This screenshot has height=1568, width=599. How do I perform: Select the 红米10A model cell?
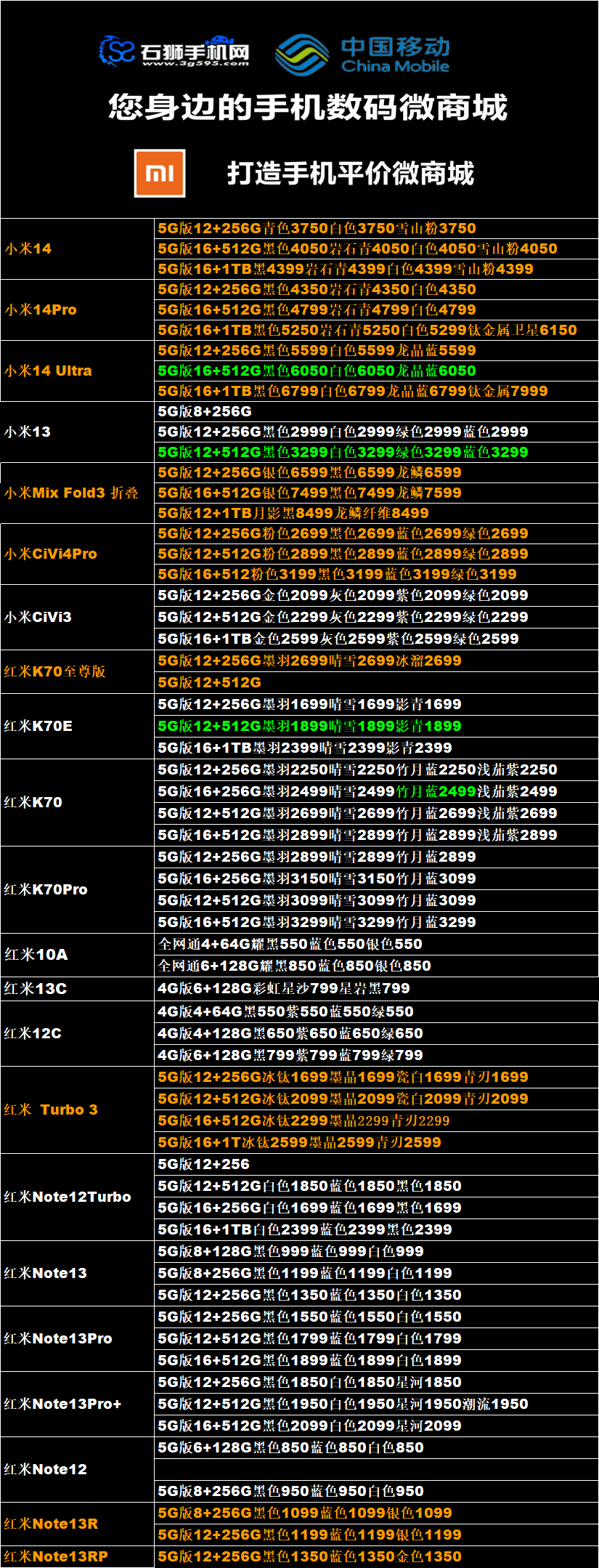pyautogui.click(x=78, y=955)
